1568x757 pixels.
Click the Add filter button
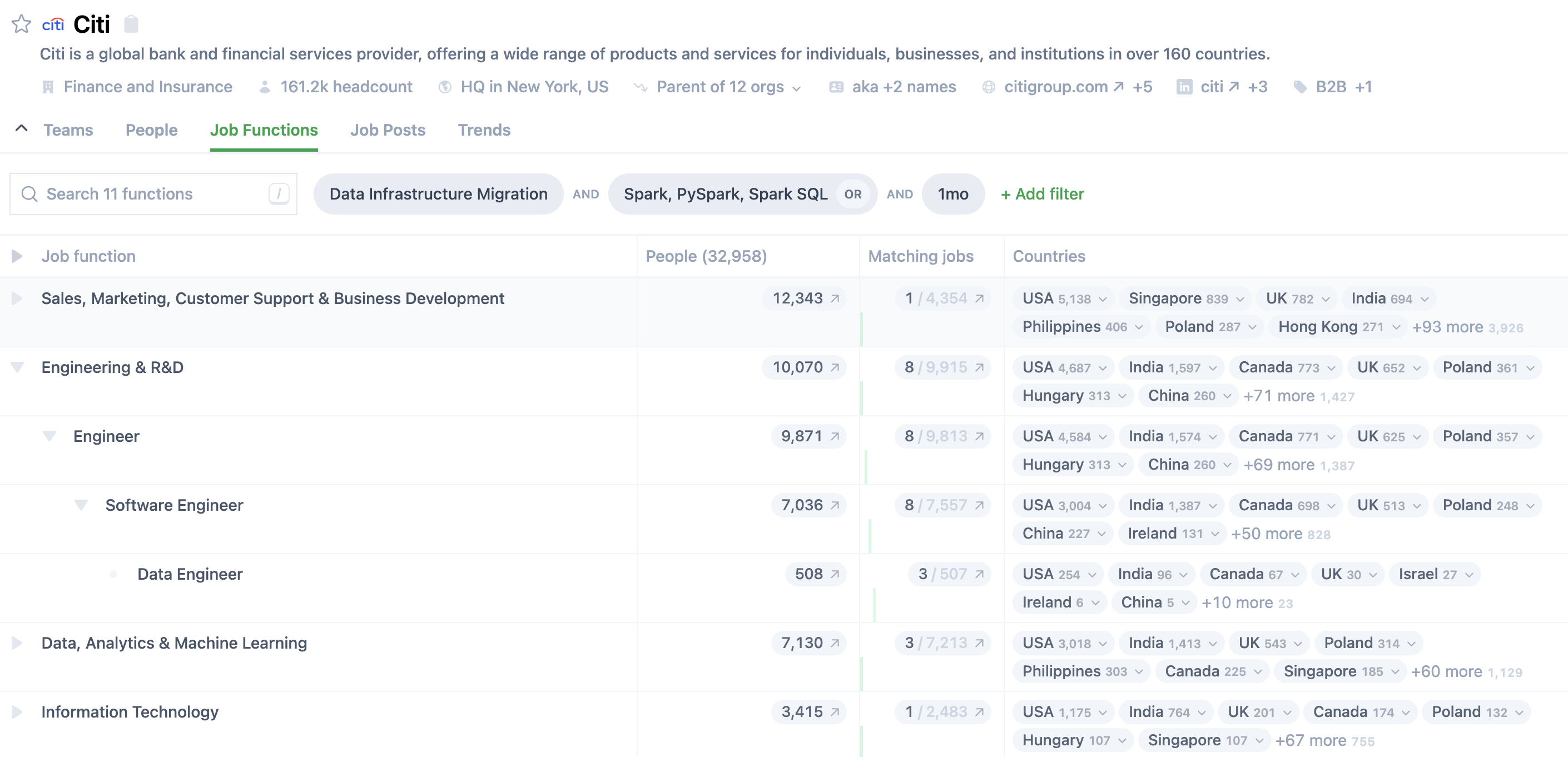click(1042, 194)
